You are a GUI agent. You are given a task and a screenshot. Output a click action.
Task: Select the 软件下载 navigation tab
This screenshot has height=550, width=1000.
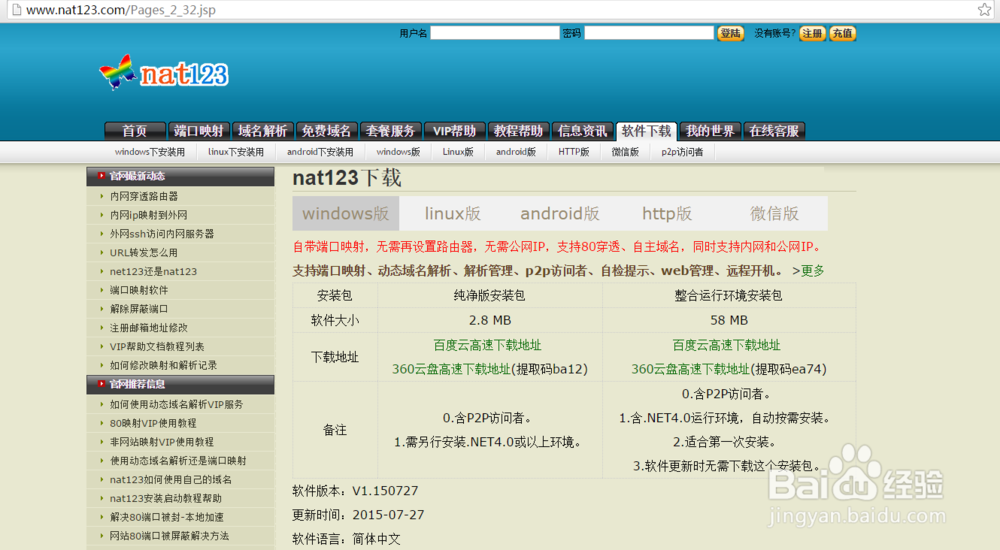click(647, 131)
